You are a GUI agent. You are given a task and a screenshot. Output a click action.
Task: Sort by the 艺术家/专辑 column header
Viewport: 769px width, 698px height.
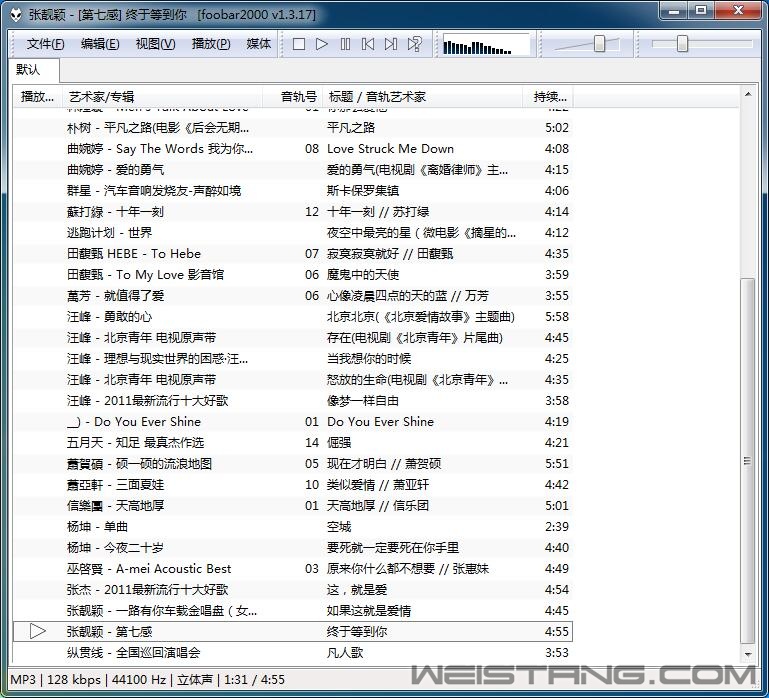coord(162,97)
